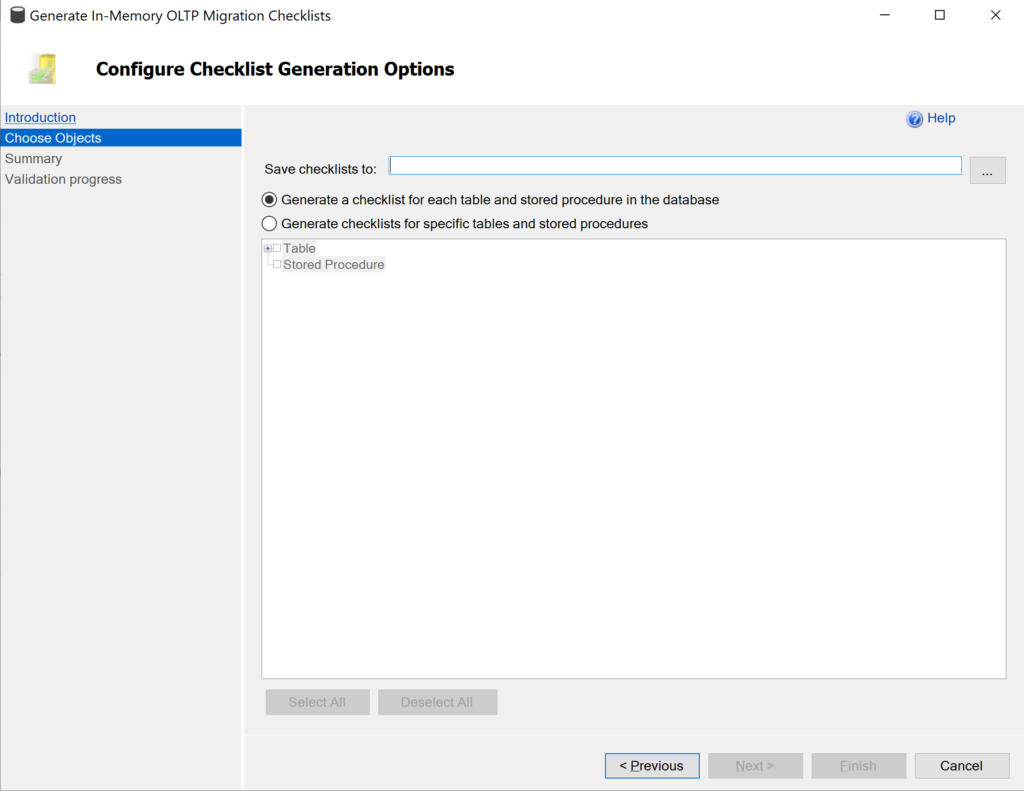This screenshot has height=791, width=1024.
Task: Click the Deselect All button
Action: [x=437, y=702]
